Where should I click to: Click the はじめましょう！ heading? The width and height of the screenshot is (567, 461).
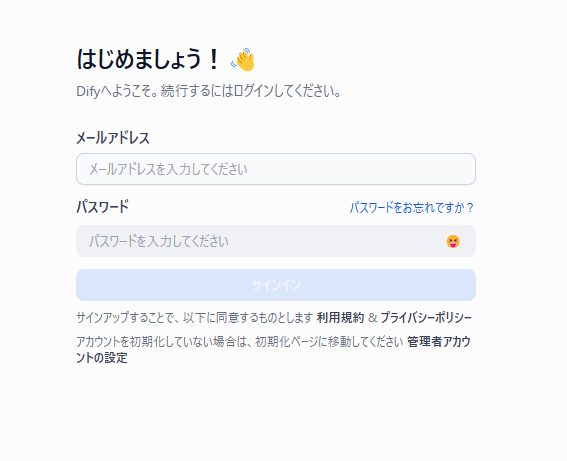click(148, 59)
